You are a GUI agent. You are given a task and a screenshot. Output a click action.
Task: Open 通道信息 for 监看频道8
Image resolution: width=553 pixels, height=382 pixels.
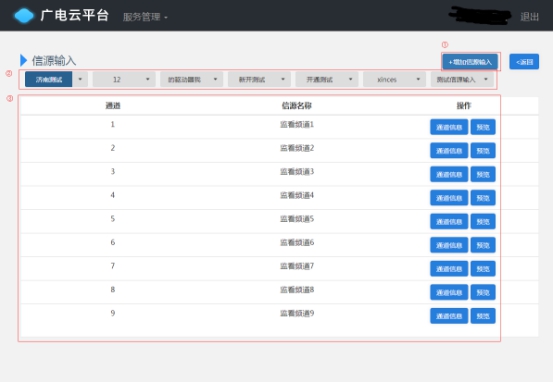pos(449,292)
